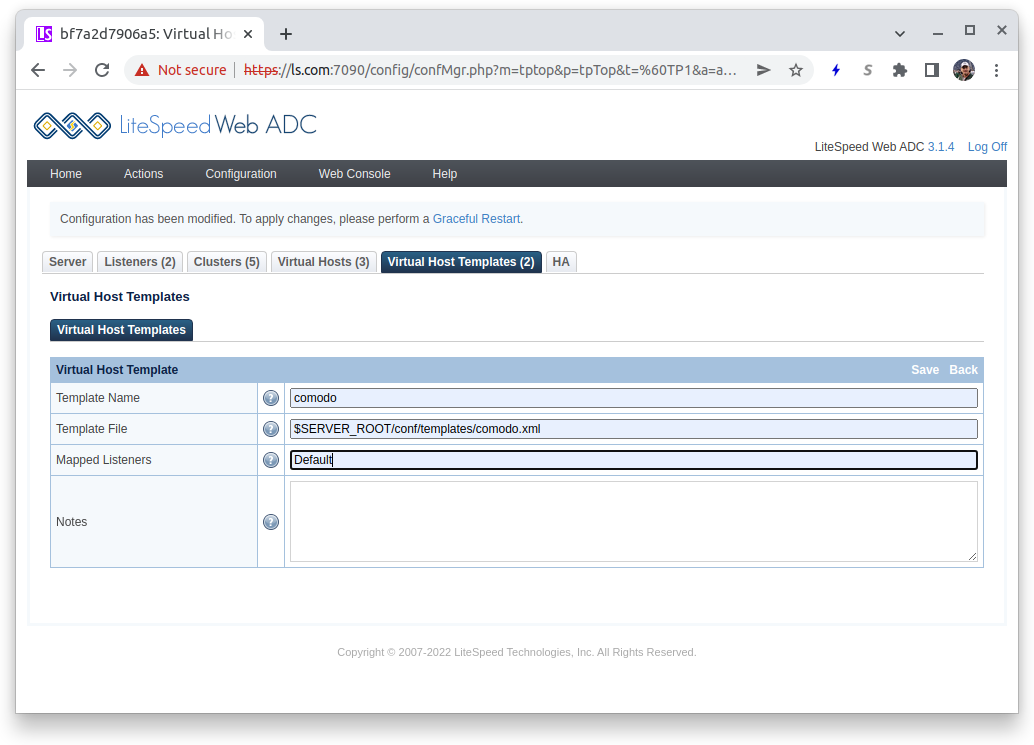
Task: Click the LiteSpeed Web ADC logo
Action: [x=175, y=125]
